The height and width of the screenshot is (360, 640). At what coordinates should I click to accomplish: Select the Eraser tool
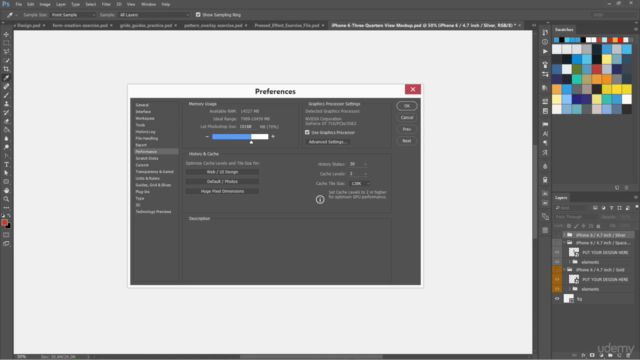click(x=6, y=121)
